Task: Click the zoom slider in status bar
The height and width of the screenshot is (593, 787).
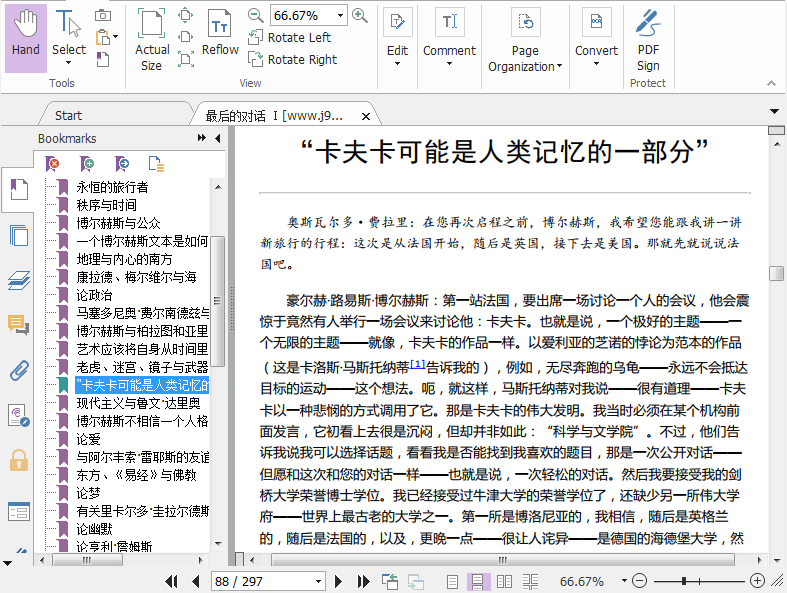Action: (685, 581)
